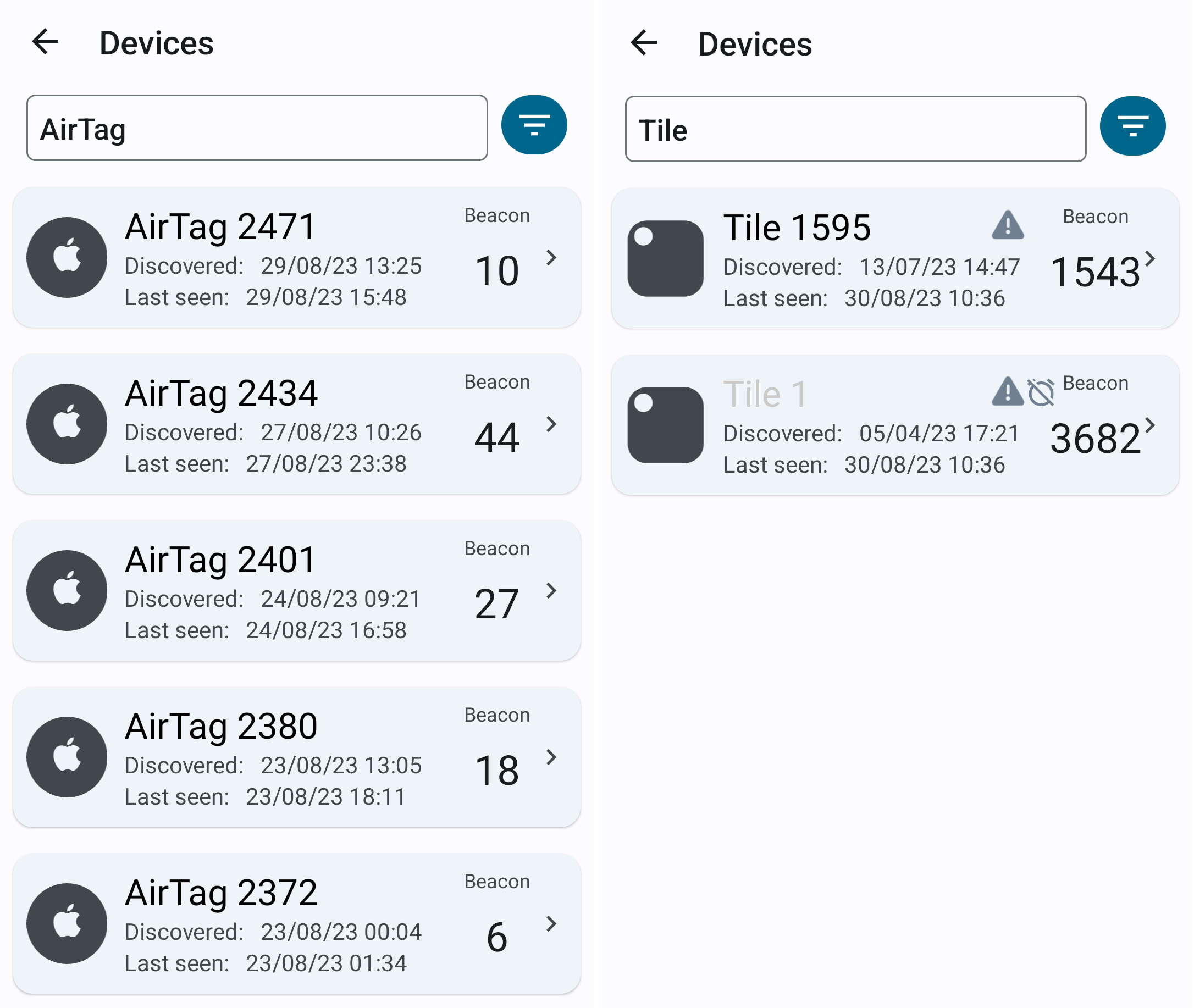
Task: Open the AirTag 2380 device card
Action: (x=297, y=758)
